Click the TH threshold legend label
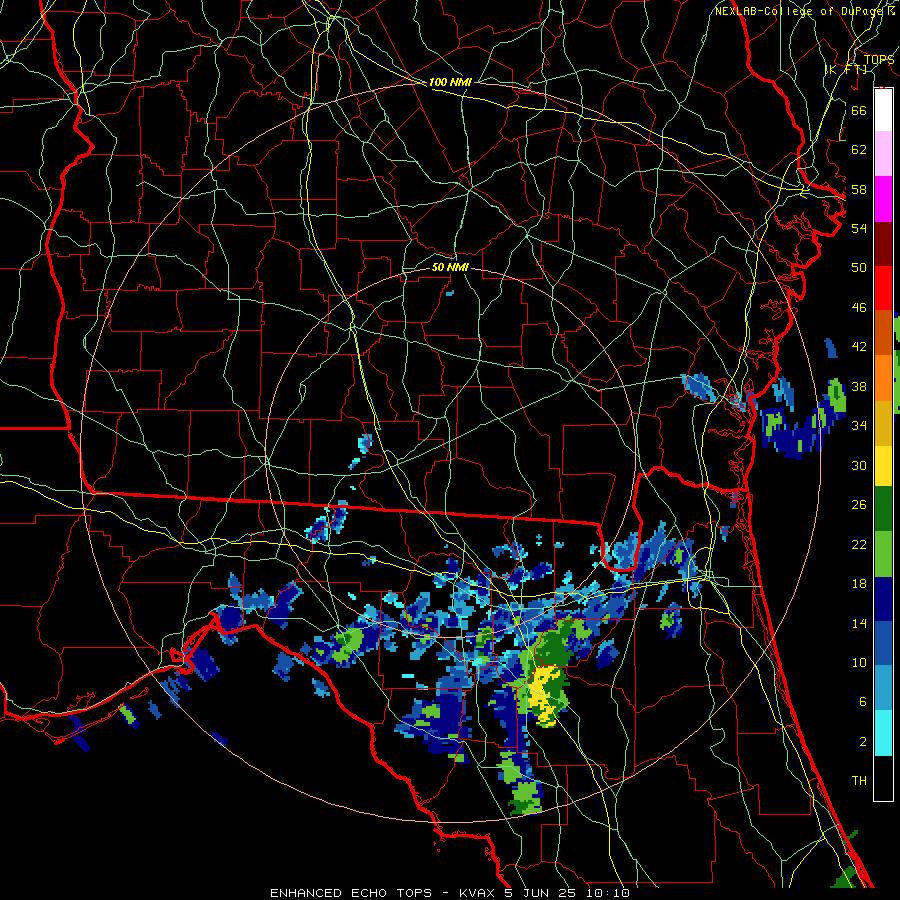 tap(859, 781)
